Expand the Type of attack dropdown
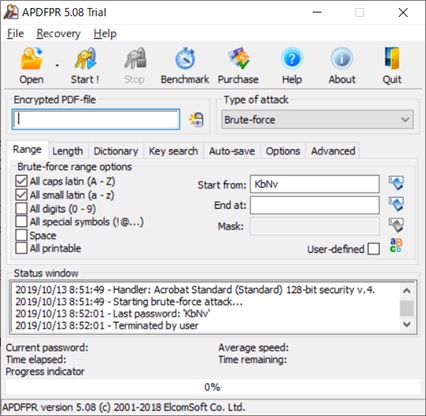This screenshot has height=416, width=426. pyautogui.click(x=317, y=120)
